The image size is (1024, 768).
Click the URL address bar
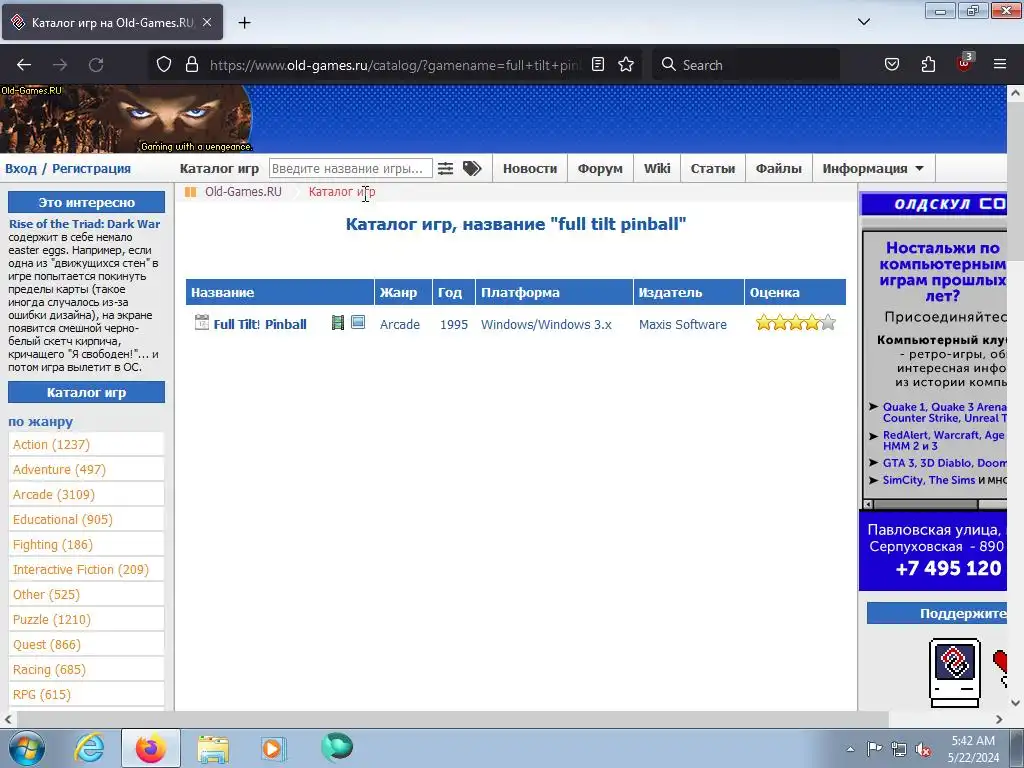coord(394,65)
